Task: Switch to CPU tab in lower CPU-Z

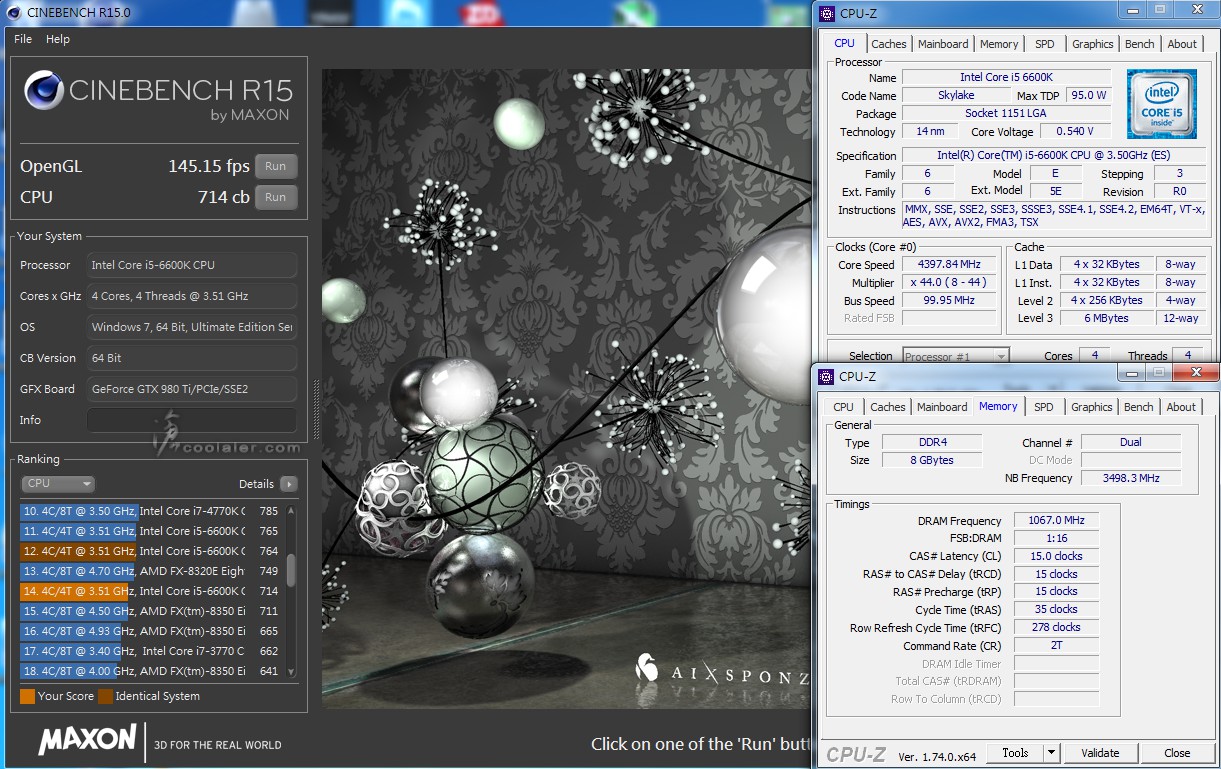Action: click(844, 407)
